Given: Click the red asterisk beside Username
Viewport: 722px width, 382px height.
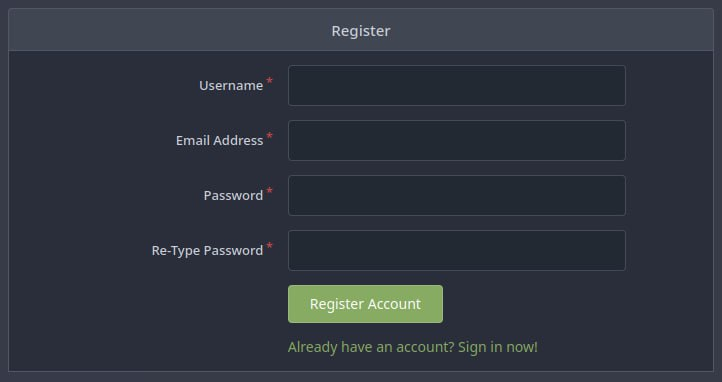Looking at the screenshot, I should point(270,81).
